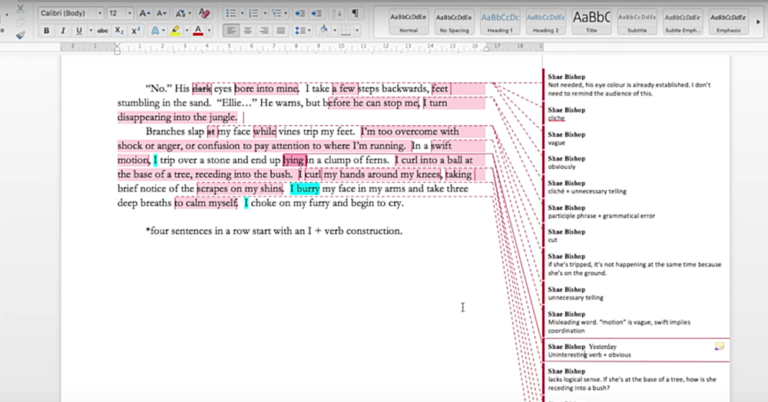Toggle Bold formatting
Screen dimensions: 768x402
click(47, 31)
